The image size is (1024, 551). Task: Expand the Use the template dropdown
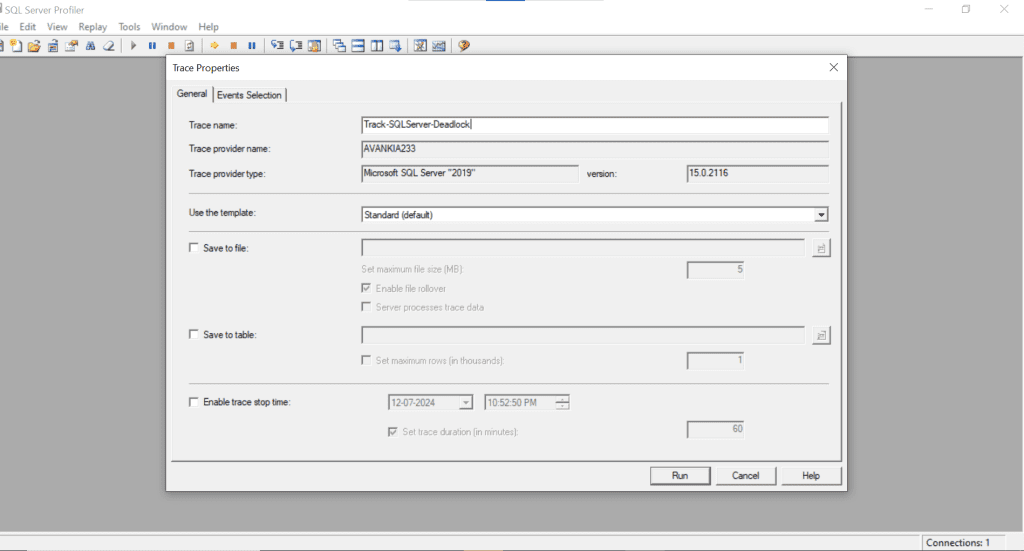(820, 214)
